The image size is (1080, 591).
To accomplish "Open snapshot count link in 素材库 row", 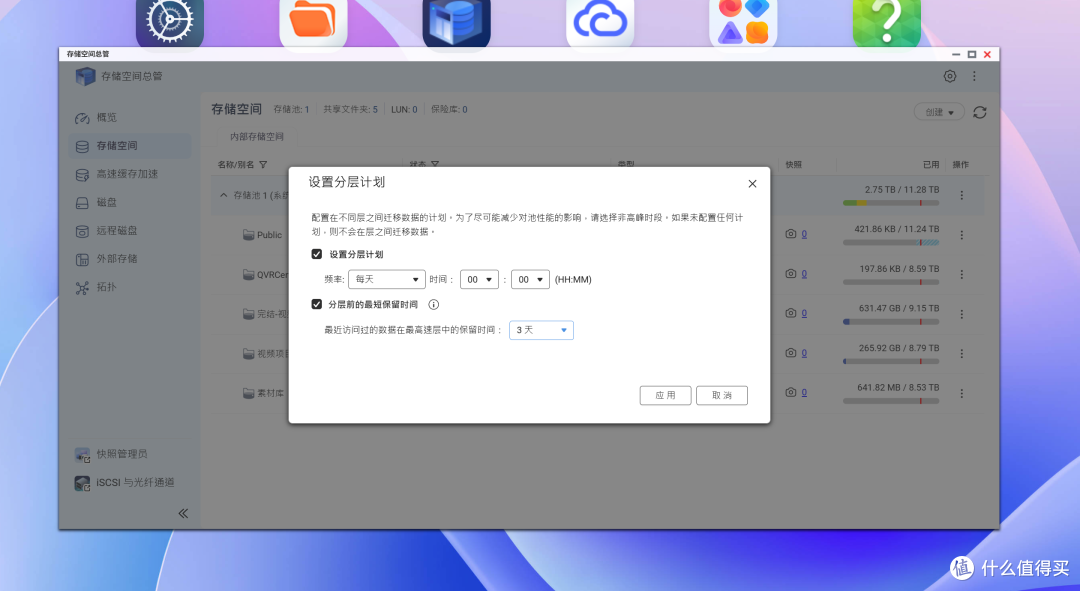I will click(x=804, y=393).
